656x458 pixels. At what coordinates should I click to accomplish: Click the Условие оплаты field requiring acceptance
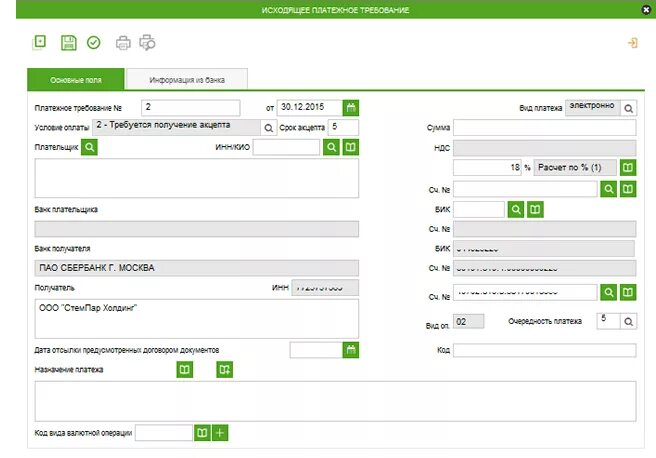pyautogui.click(x=177, y=127)
